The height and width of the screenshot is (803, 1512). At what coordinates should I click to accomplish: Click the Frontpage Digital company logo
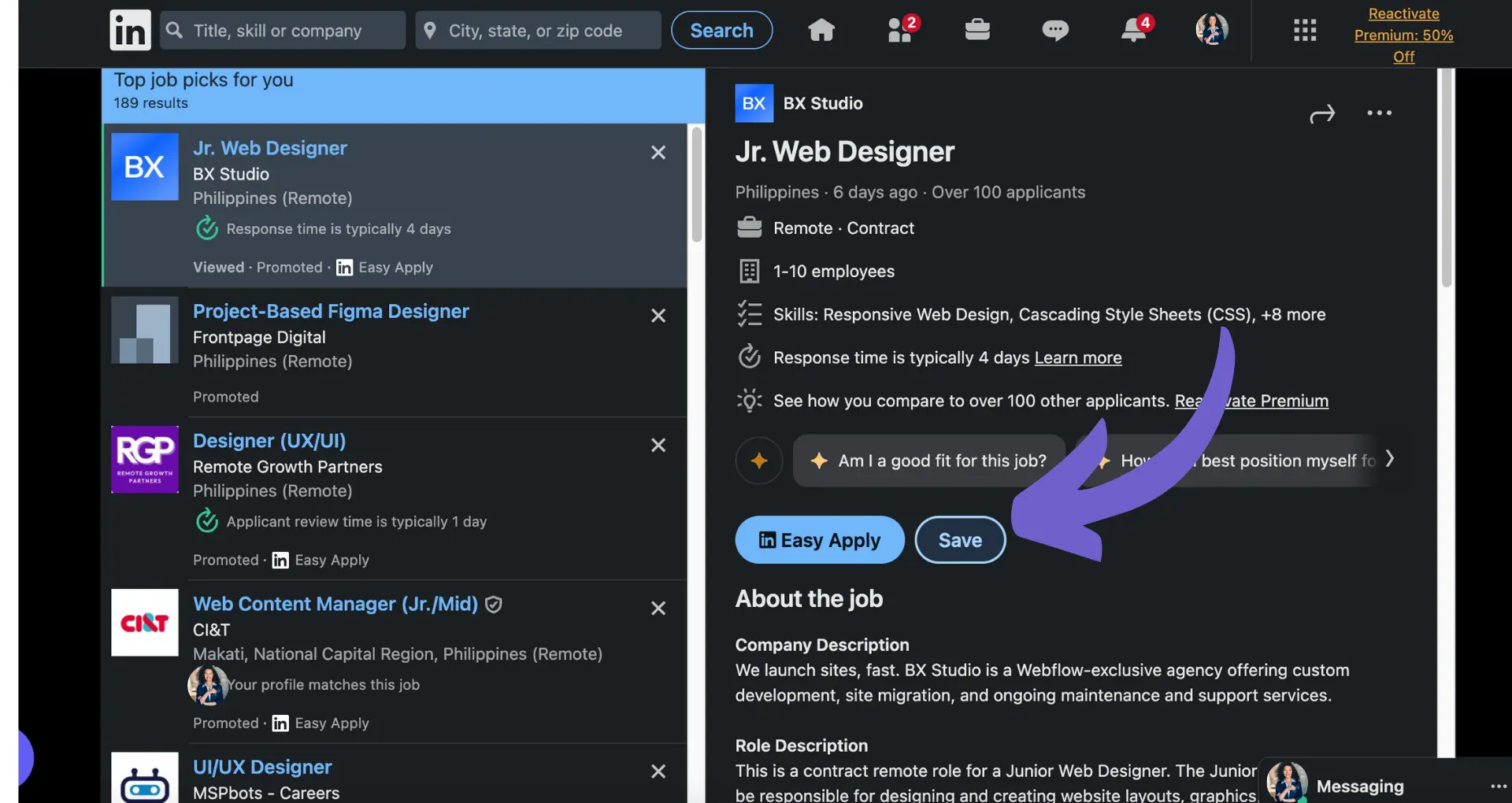144,329
